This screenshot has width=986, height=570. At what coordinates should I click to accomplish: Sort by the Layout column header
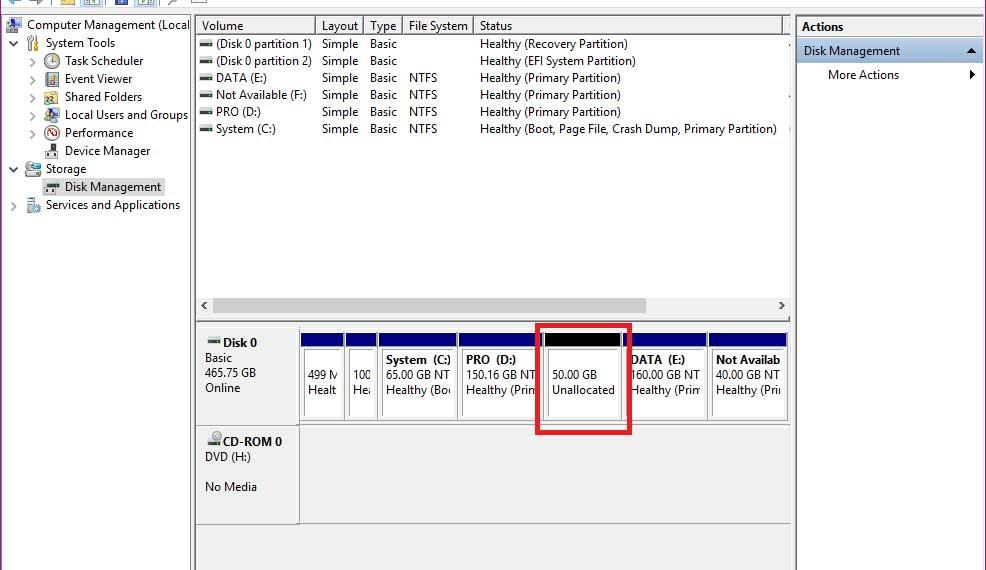[x=340, y=26]
